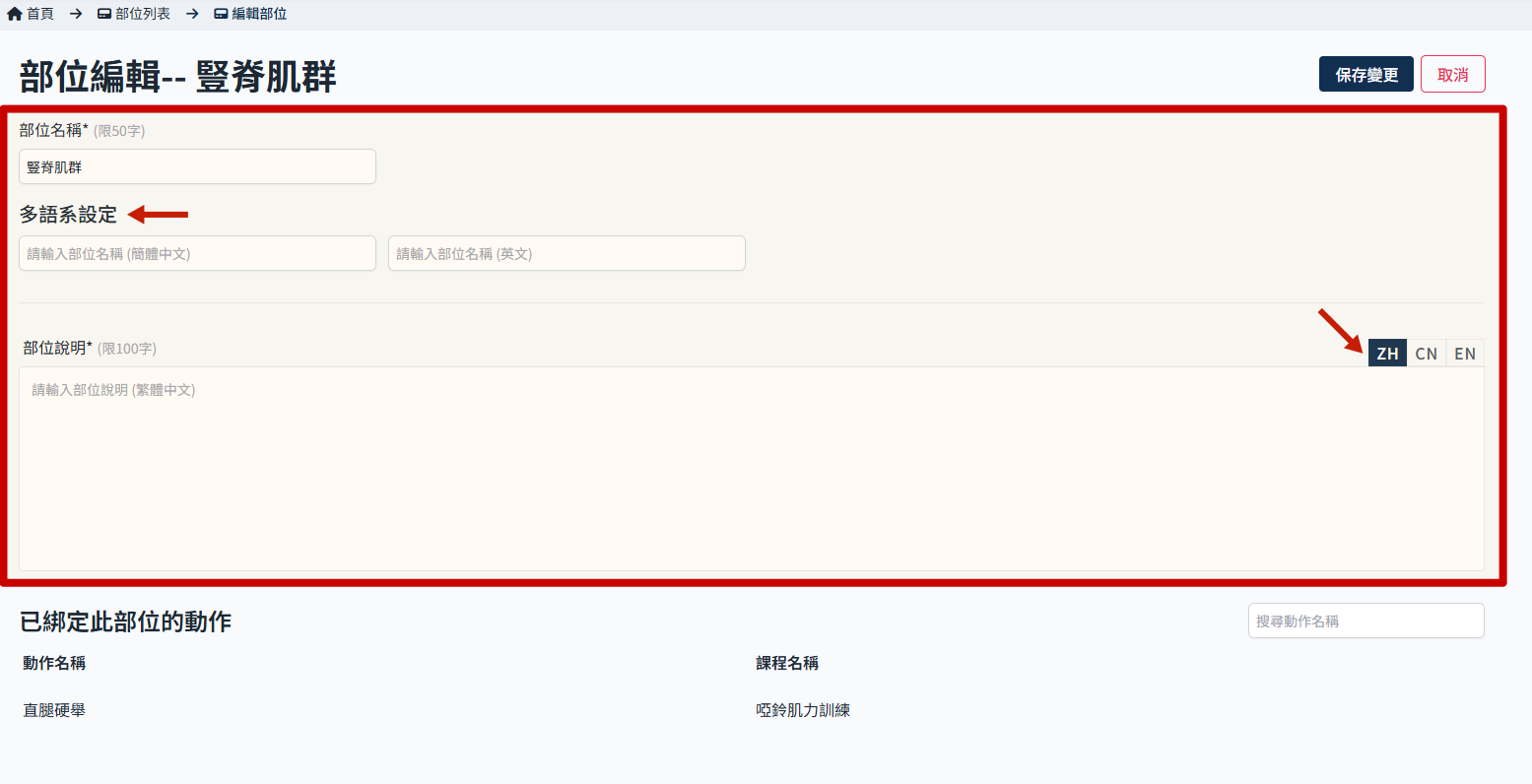The height and width of the screenshot is (784, 1532).
Task: Focus the 部位名稱 input with 豎脊肌群
Action: [x=197, y=166]
